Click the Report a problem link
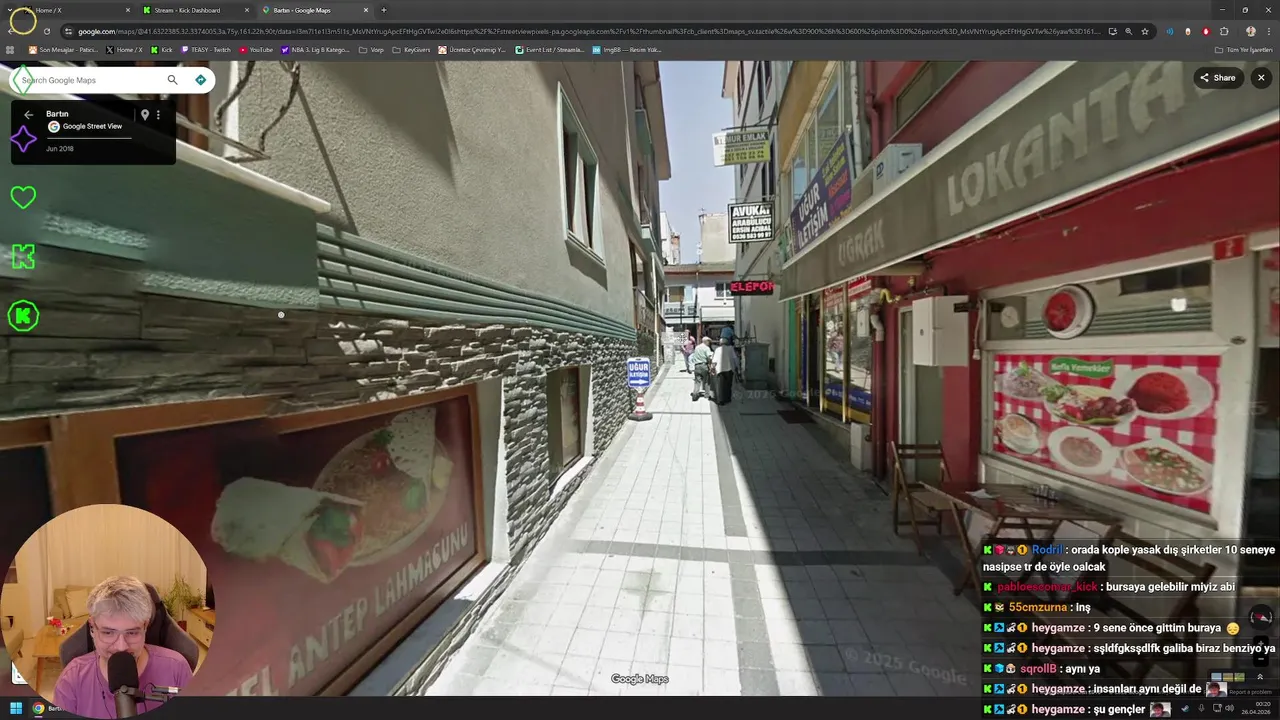 coord(1251,692)
